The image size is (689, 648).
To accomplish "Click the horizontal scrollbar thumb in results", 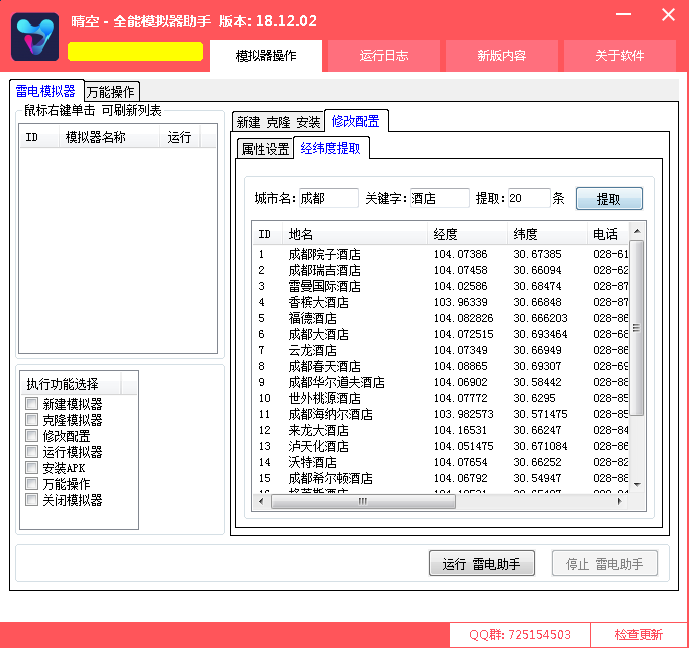I will [363, 501].
